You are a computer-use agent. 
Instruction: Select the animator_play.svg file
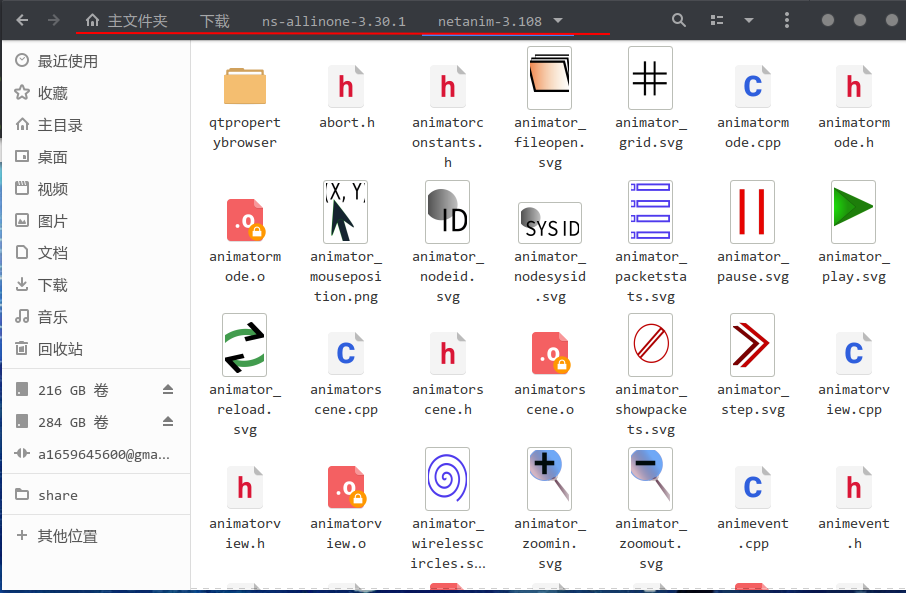point(852,212)
